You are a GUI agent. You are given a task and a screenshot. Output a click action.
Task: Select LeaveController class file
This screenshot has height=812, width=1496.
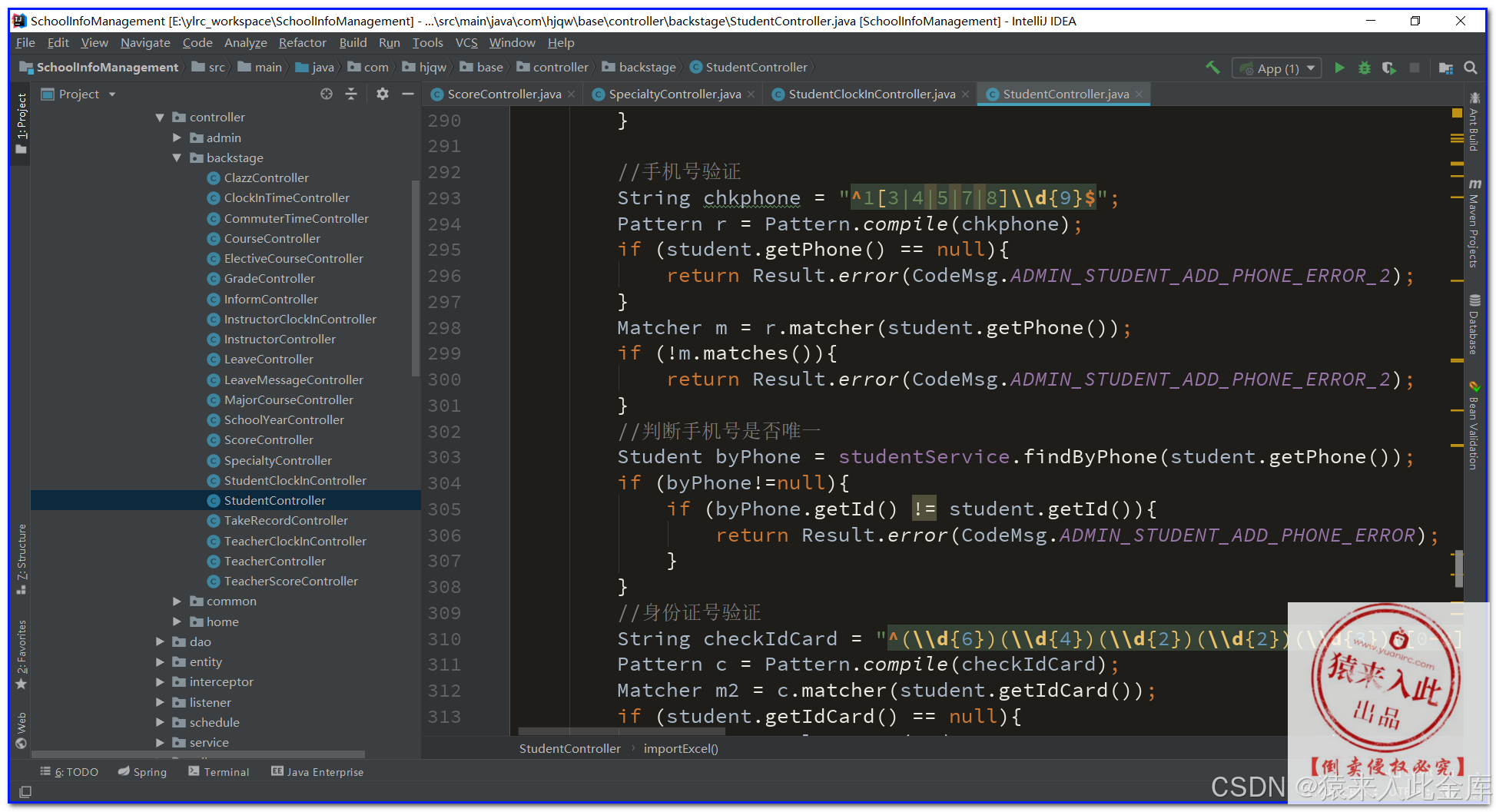click(x=268, y=359)
